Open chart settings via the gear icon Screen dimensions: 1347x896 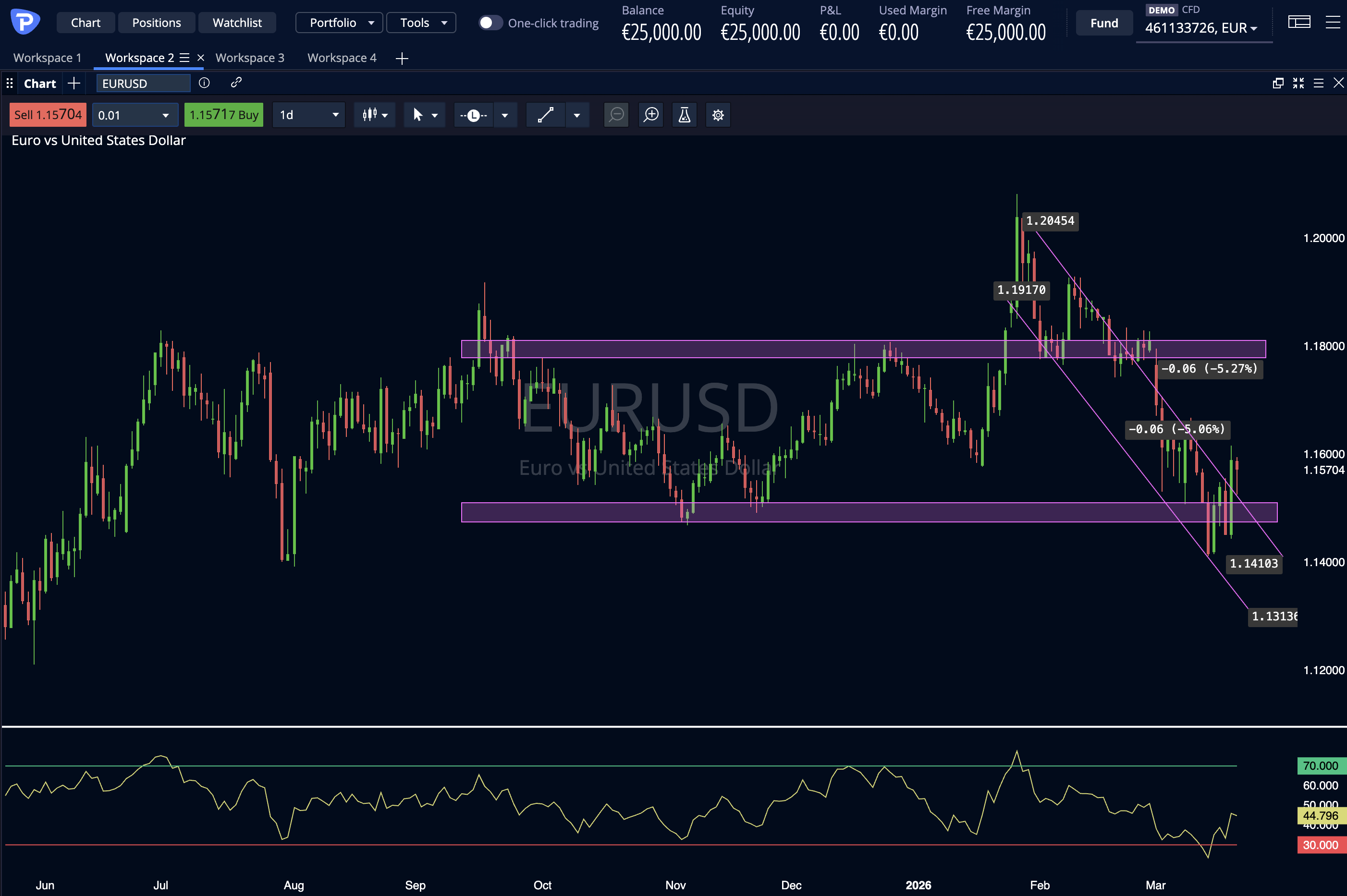(718, 114)
